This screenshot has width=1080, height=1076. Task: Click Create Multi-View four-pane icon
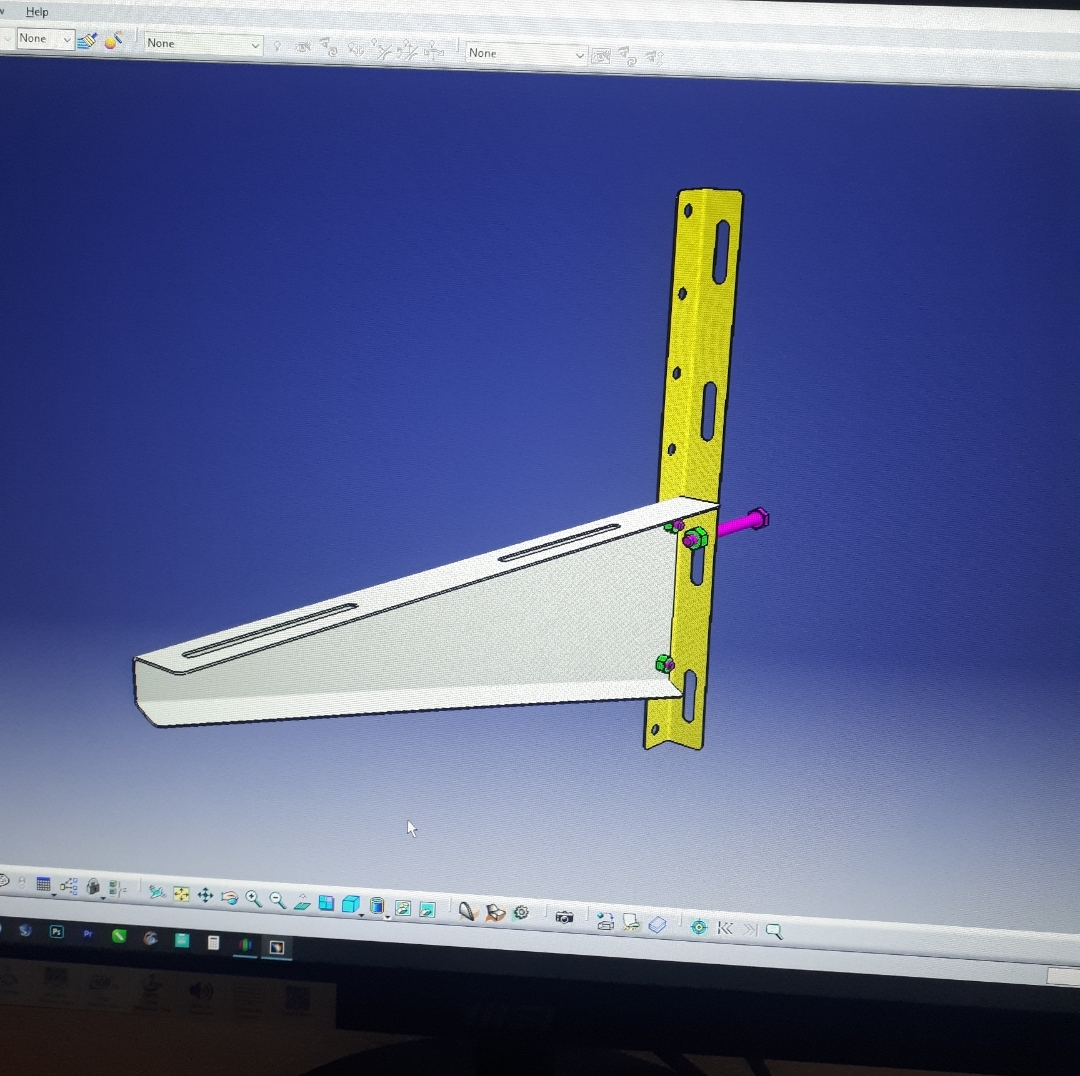coord(326,903)
